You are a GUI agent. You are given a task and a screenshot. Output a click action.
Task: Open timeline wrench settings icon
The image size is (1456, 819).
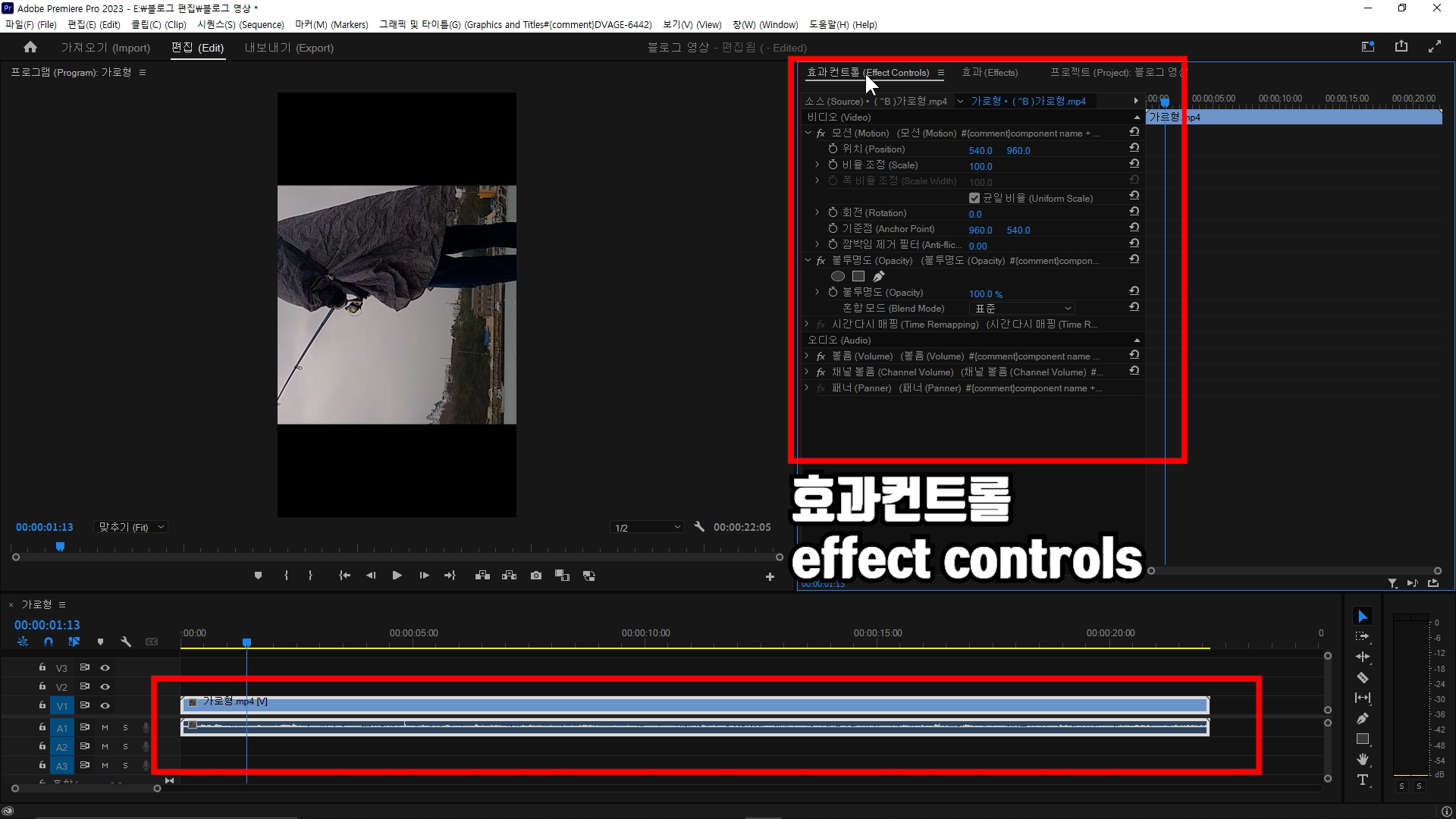(x=126, y=642)
